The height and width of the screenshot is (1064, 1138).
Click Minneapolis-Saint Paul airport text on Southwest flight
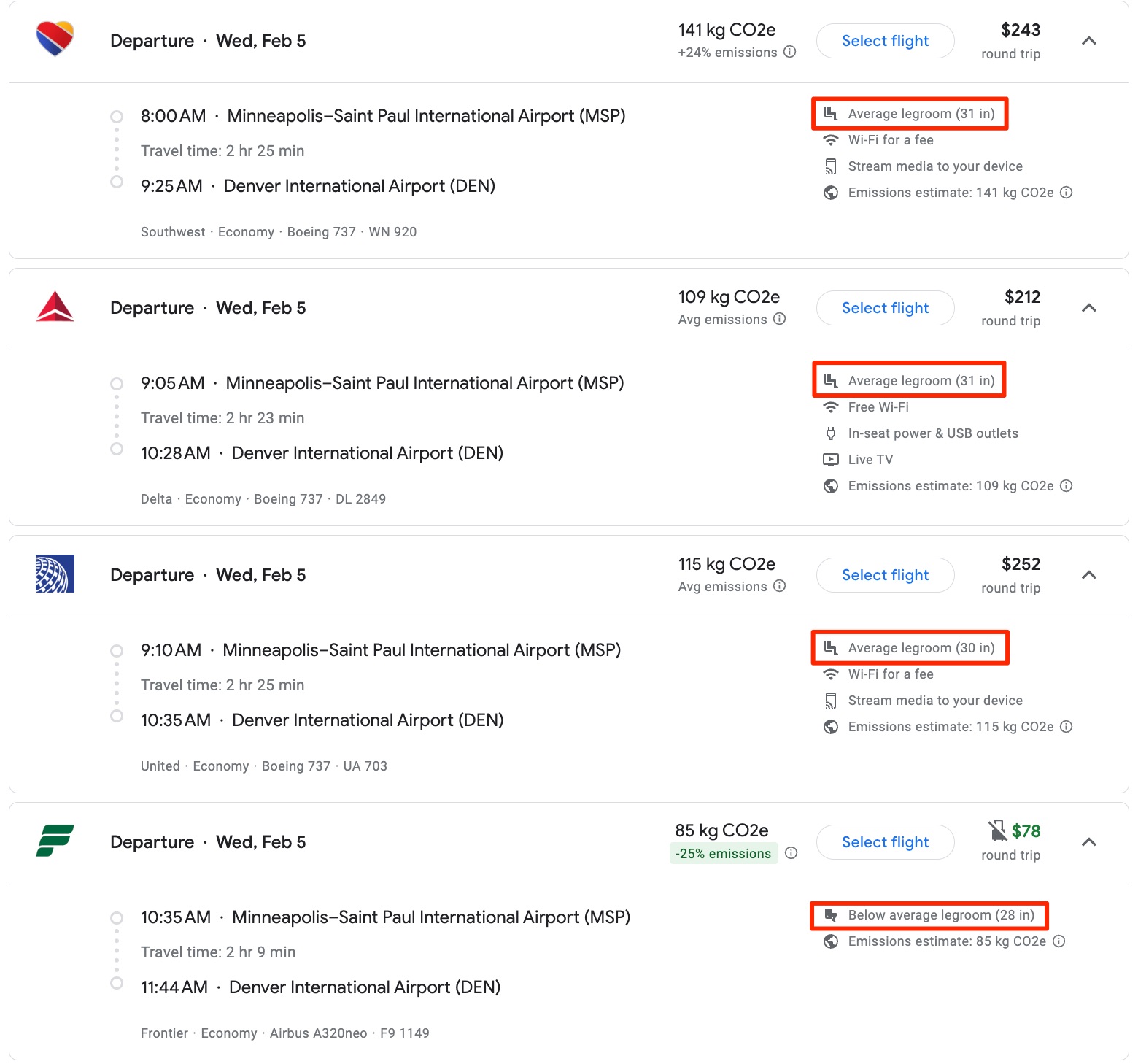pyautogui.click(x=427, y=115)
